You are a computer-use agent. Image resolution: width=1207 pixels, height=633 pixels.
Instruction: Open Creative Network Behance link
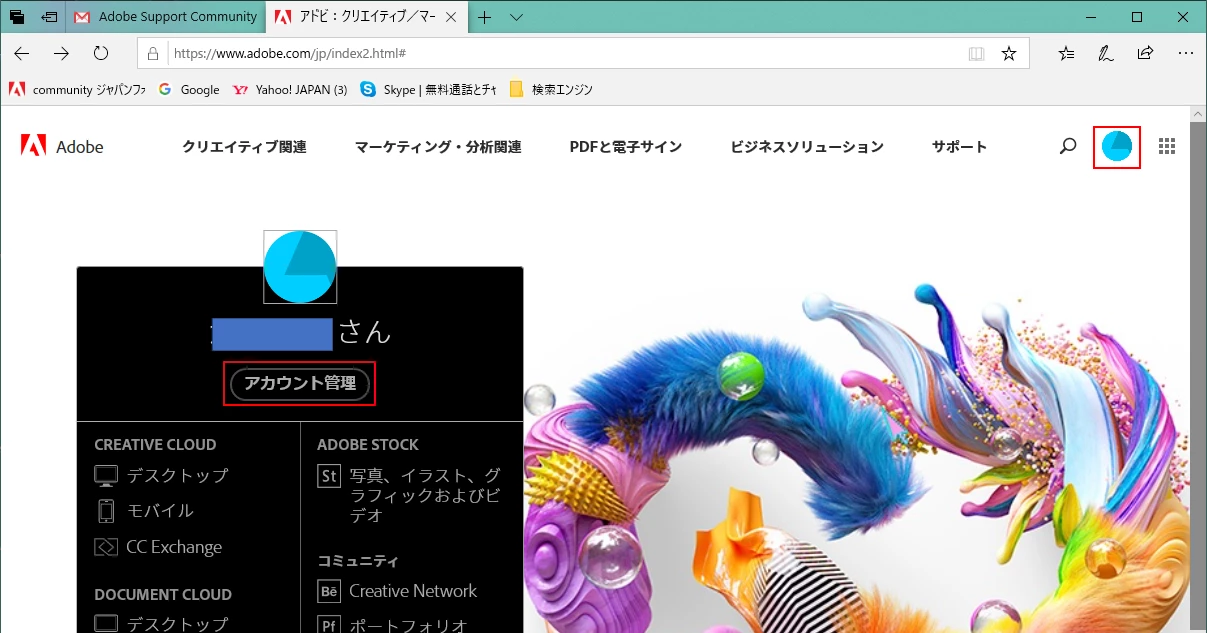tap(397, 591)
